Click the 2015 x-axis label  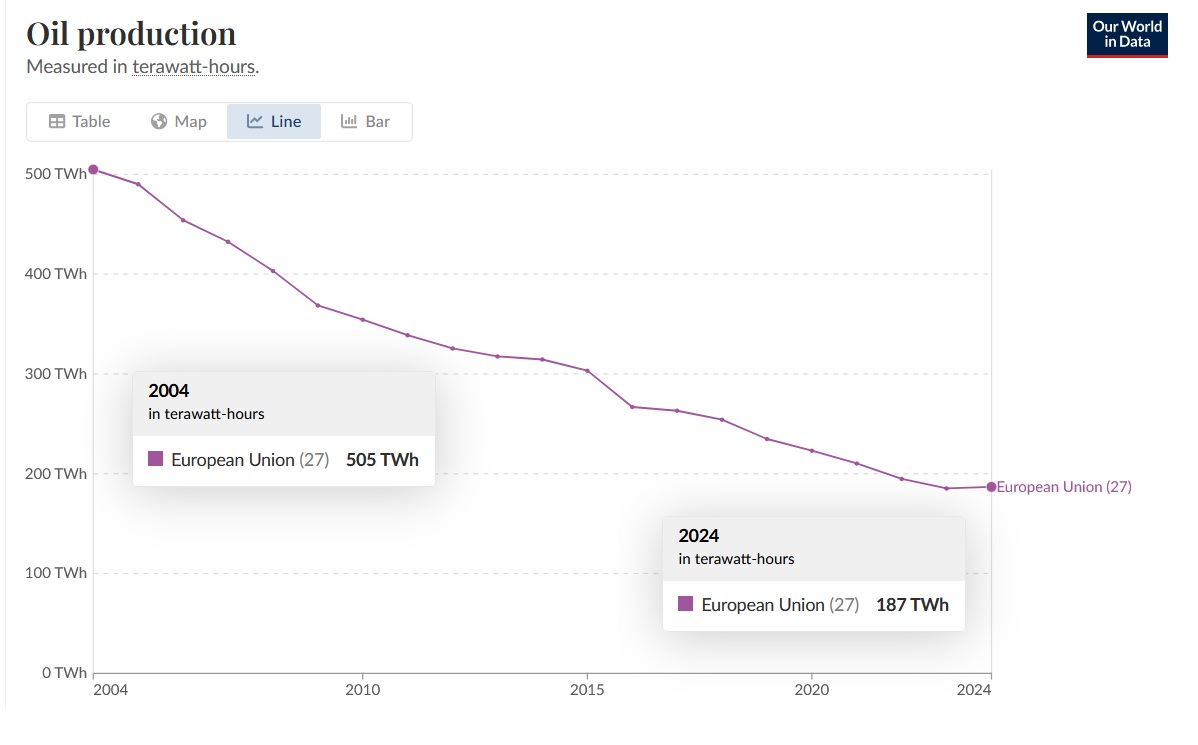point(587,690)
